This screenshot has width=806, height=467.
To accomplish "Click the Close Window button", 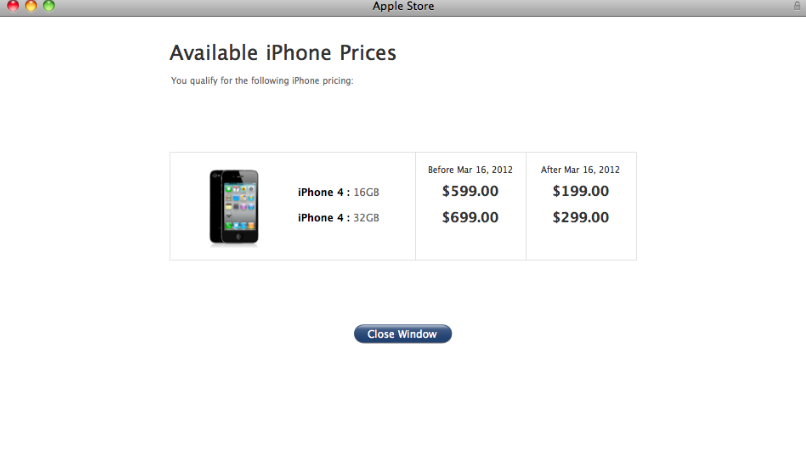I will [x=402, y=334].
